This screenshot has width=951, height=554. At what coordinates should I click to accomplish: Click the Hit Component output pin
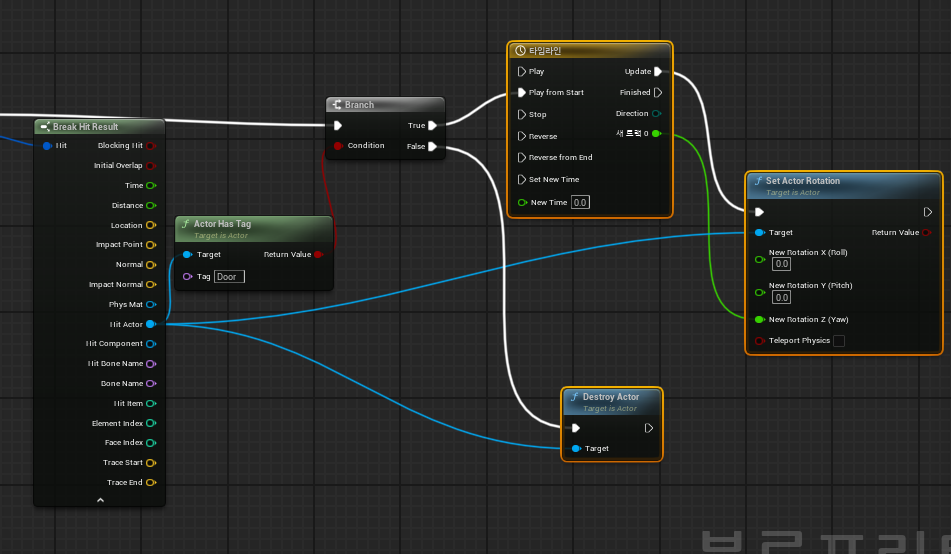(x=151, y=343)
